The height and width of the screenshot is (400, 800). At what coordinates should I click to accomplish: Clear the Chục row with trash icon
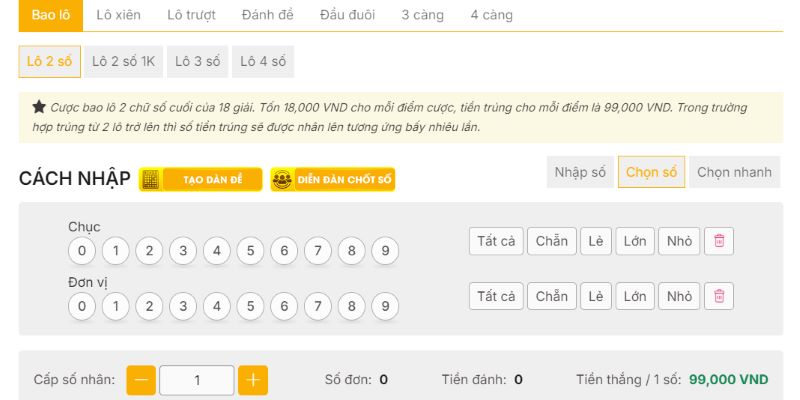coord(720,241)
